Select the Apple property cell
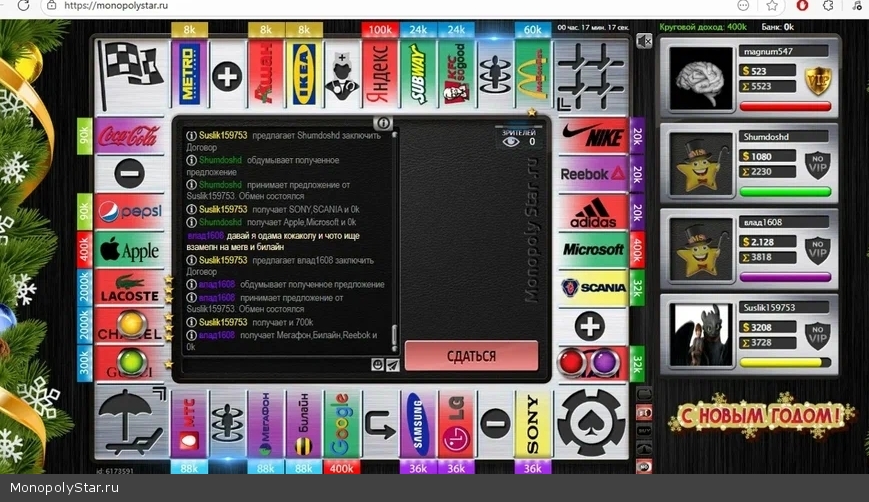The width and height of the screenshot is (869, 502). click(130, 250)
